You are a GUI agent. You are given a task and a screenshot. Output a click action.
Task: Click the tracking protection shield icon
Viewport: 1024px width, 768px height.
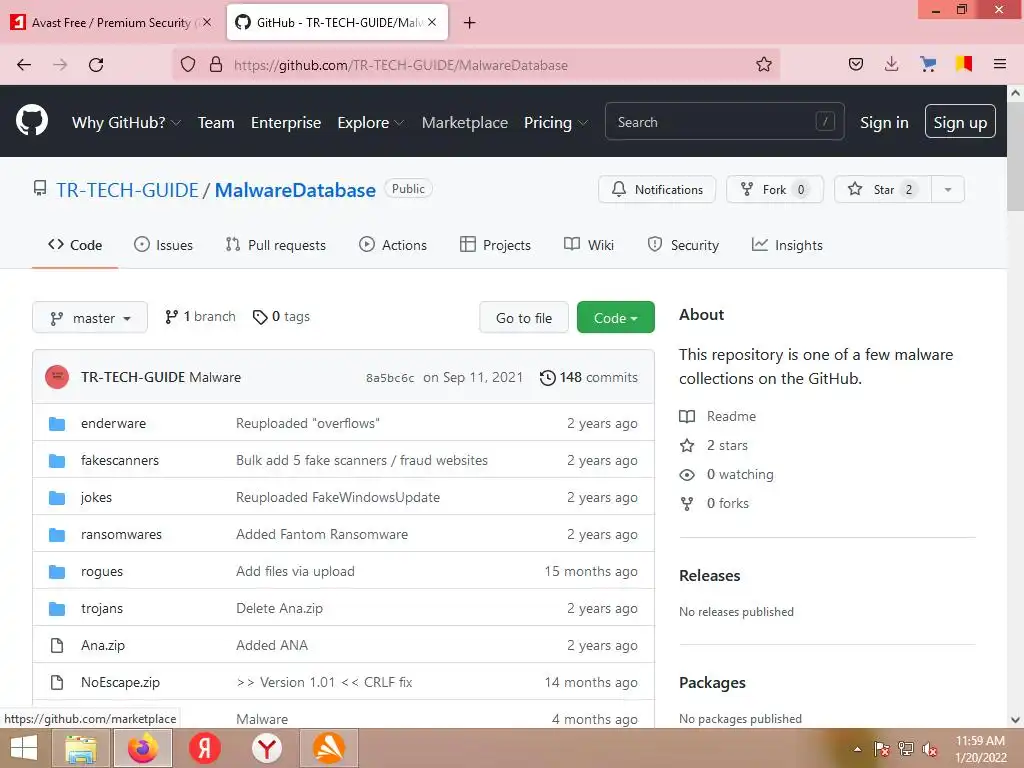[x=188, y=65]
